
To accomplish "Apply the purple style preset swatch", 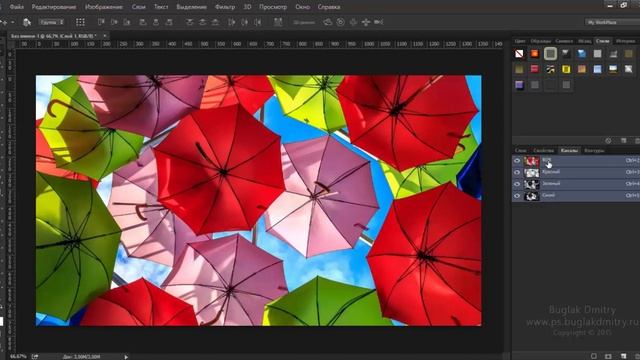I will click(519, 85).
